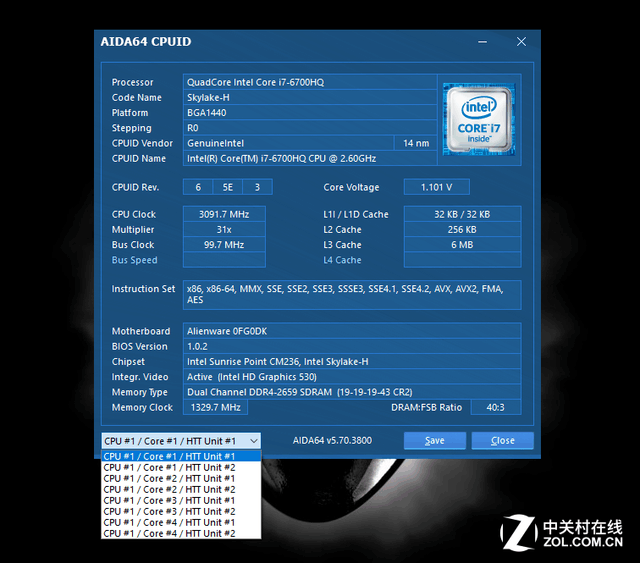Click the Instruction Set value box
Screen dimensions: 640x563
(352, 295)
